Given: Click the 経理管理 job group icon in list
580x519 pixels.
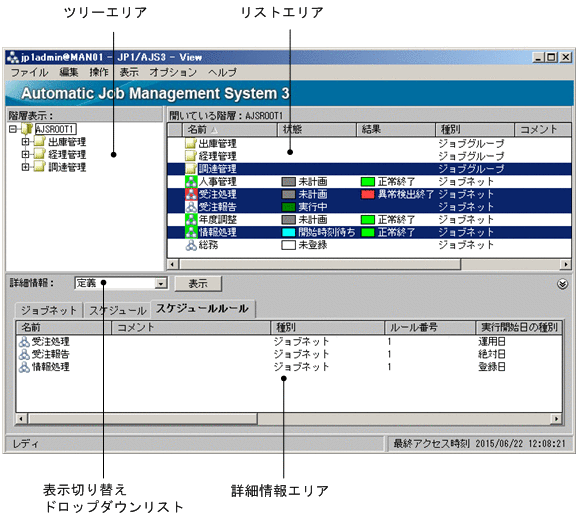Looking at the screenshot, I should 191,156.
